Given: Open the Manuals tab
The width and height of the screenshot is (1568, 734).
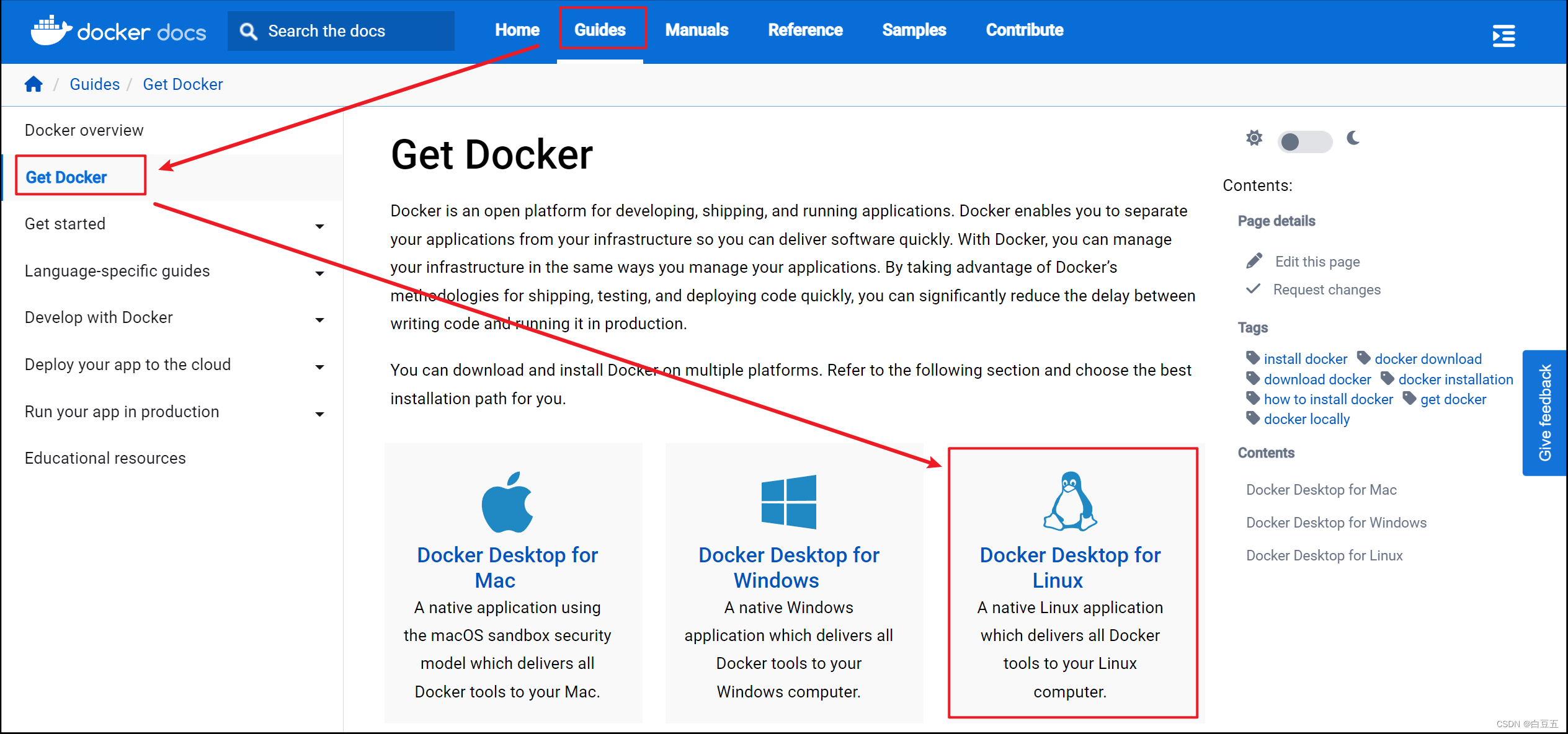Looking at the screenshot, I should pos(697,30).
